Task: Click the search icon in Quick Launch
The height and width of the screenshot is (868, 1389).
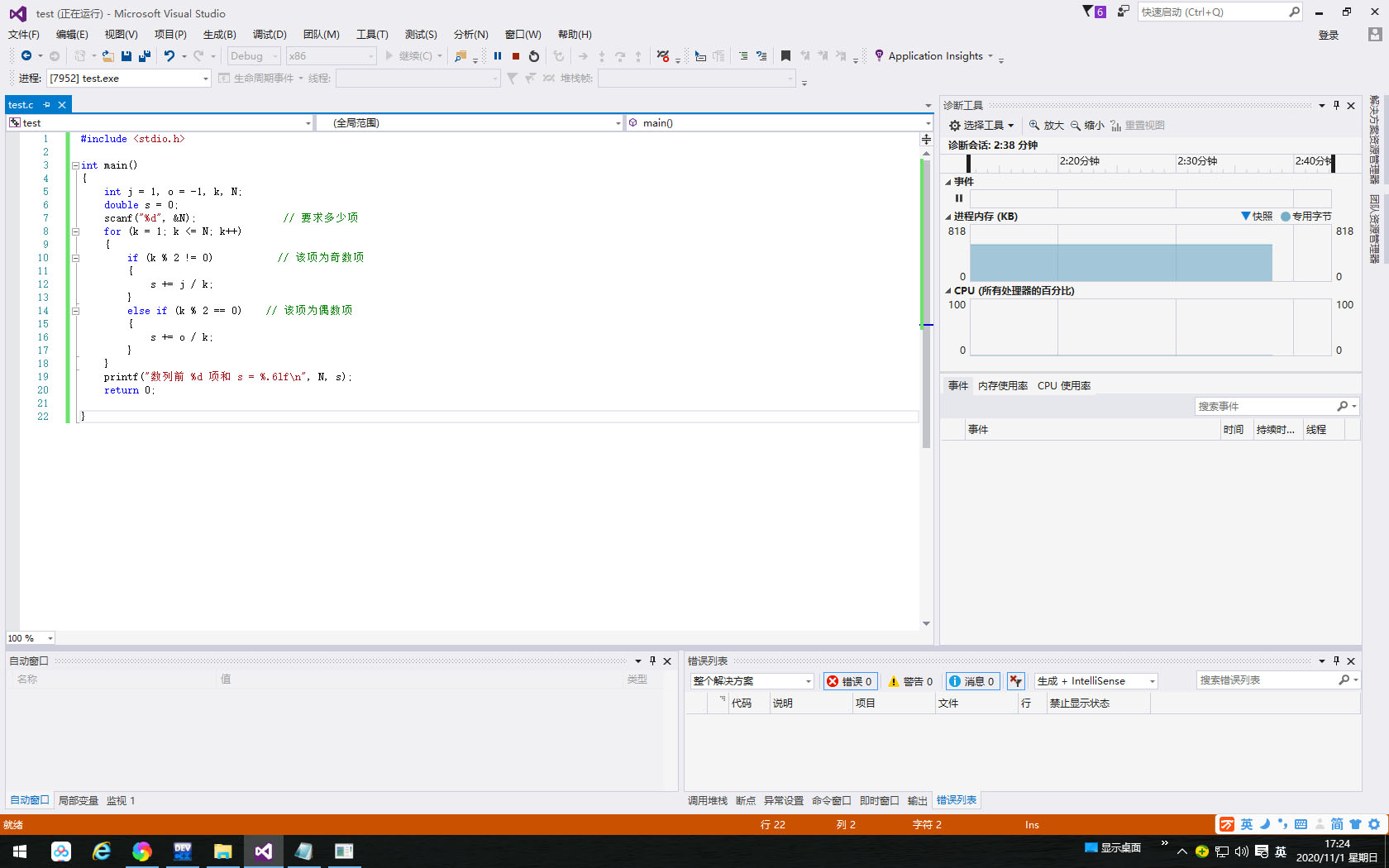Action: (1295, 12)
